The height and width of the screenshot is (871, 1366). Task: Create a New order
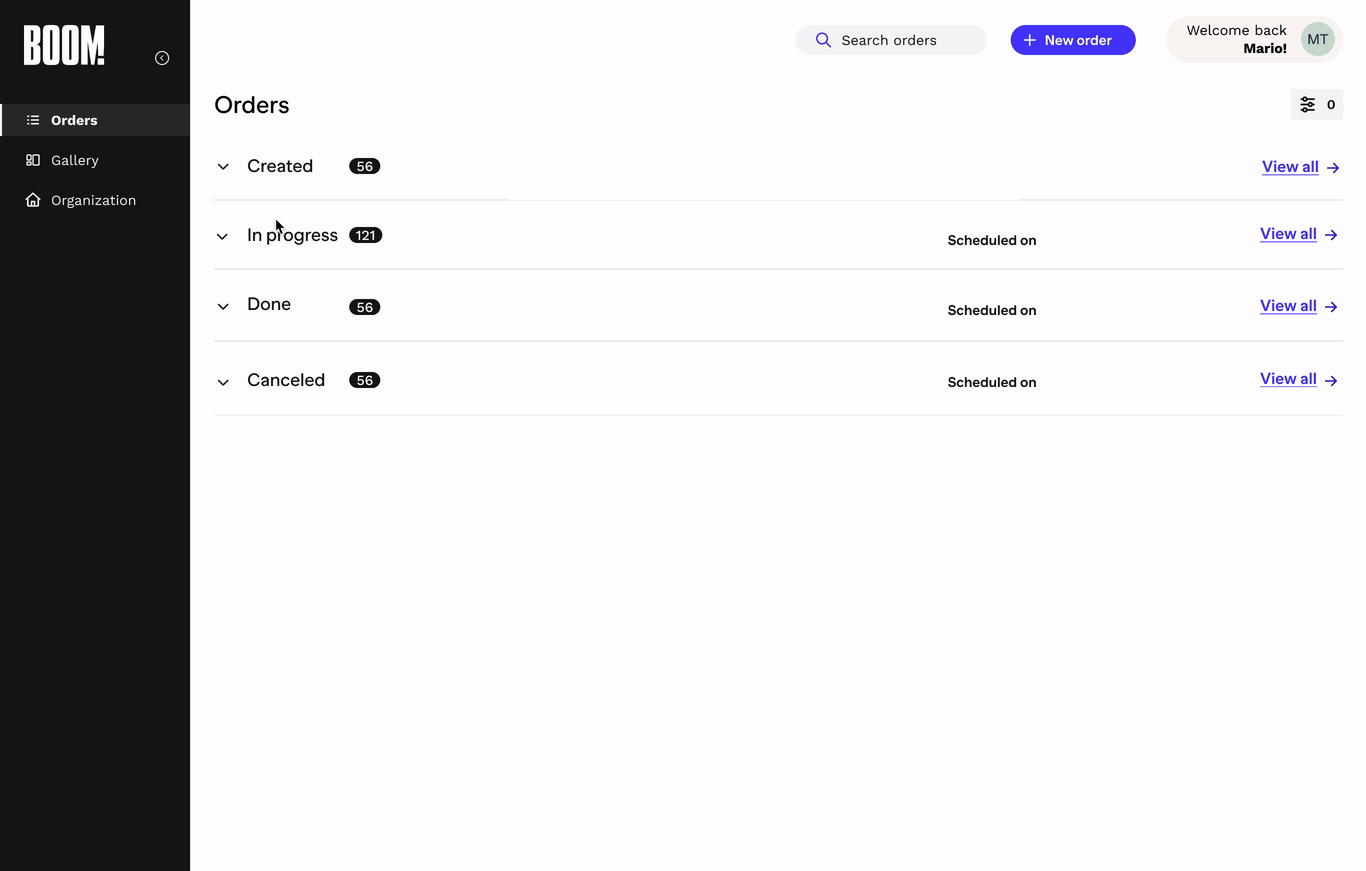point(1072,40)
